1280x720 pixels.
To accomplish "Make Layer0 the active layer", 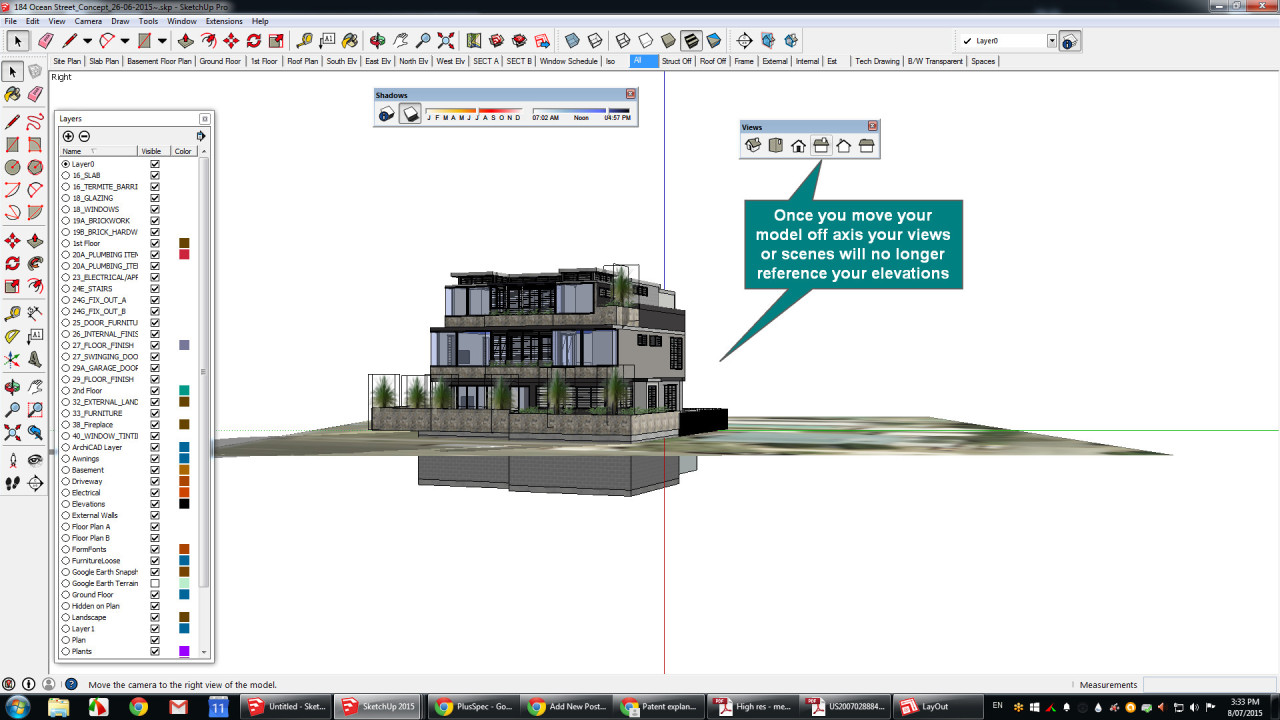I will click(x=66, y=164).
